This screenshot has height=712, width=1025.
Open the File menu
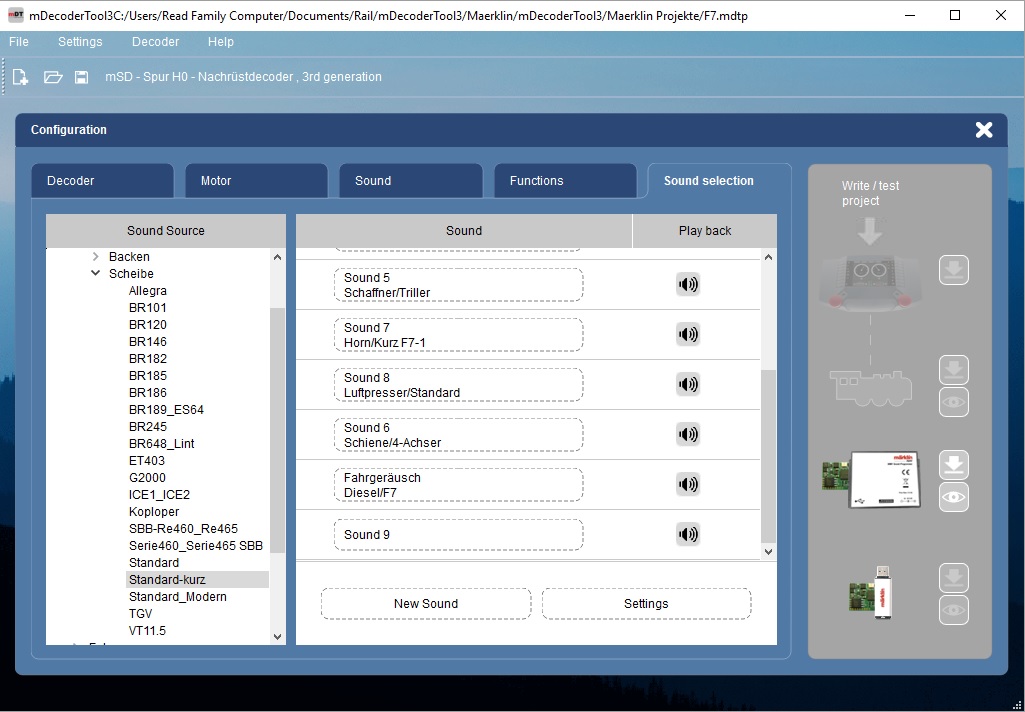point(19,42)
